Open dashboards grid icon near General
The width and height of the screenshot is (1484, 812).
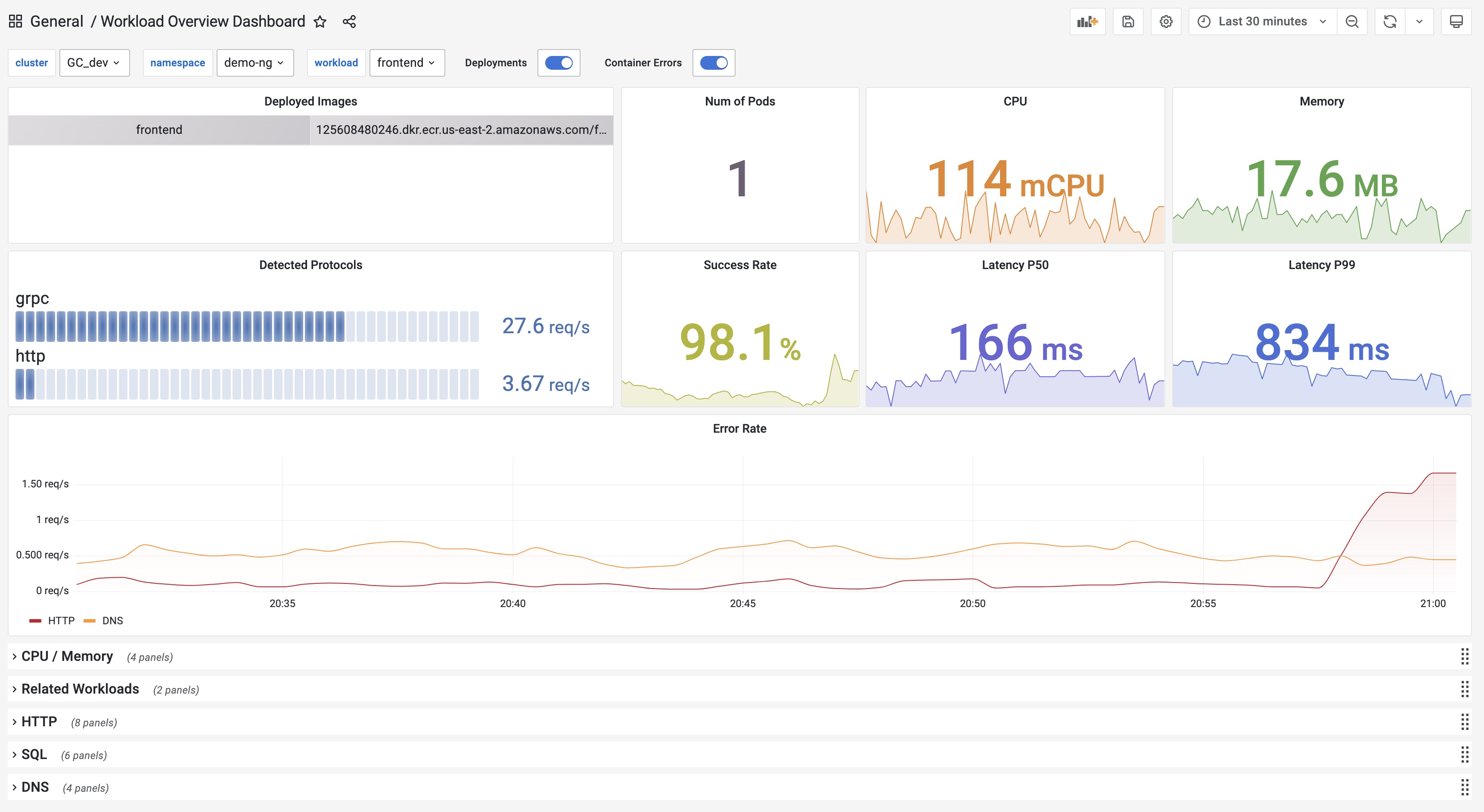pos(16,22)
